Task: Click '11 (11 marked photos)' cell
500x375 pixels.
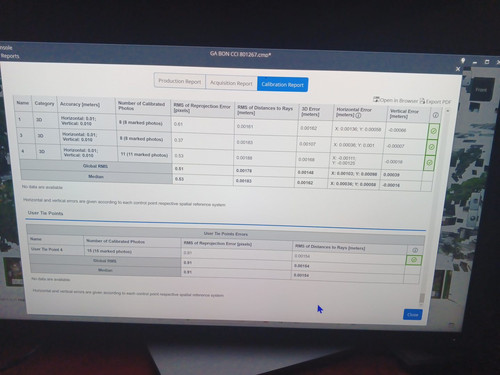Action: (x=144, y=155)
